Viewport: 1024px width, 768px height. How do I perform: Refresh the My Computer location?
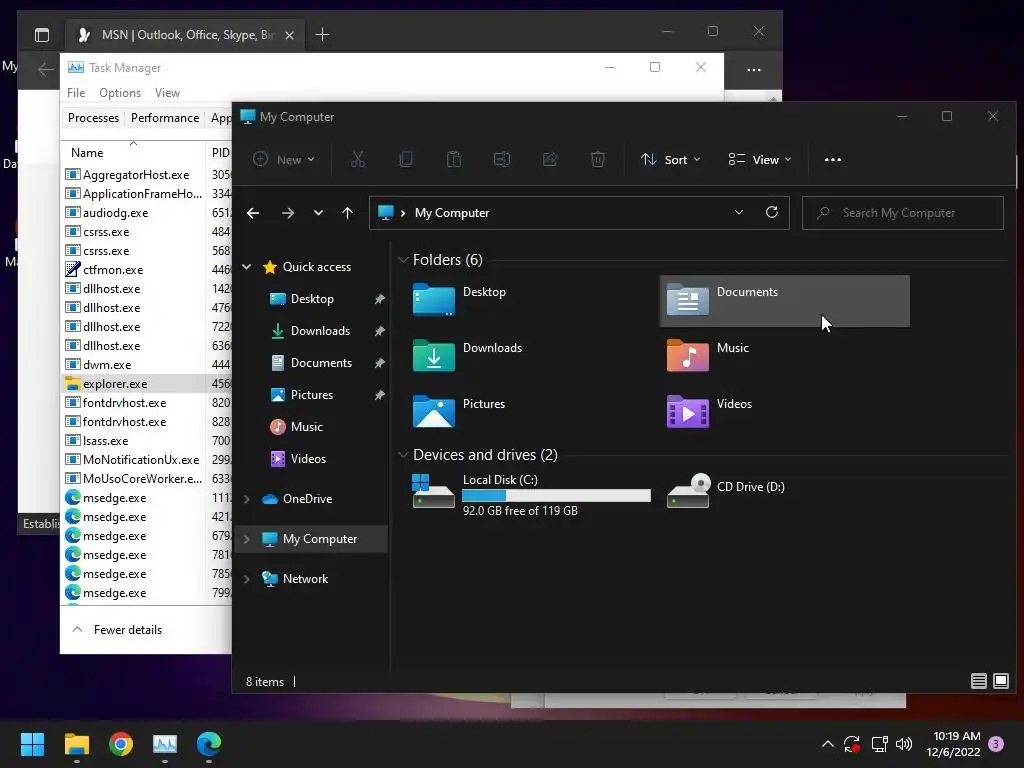tap(772, 212)
